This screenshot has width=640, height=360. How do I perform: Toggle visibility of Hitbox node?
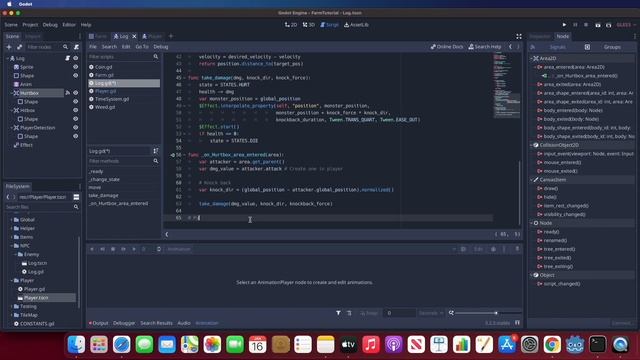76,110
